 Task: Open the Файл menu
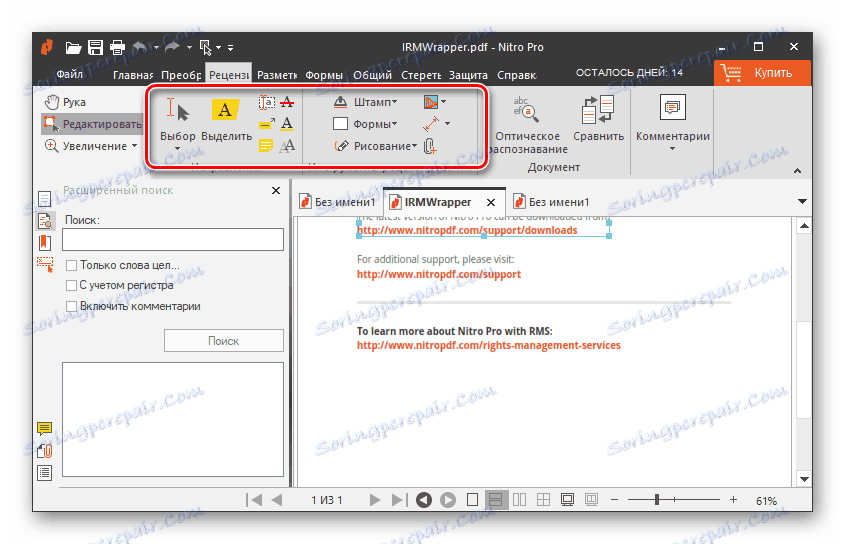point(70,74)
